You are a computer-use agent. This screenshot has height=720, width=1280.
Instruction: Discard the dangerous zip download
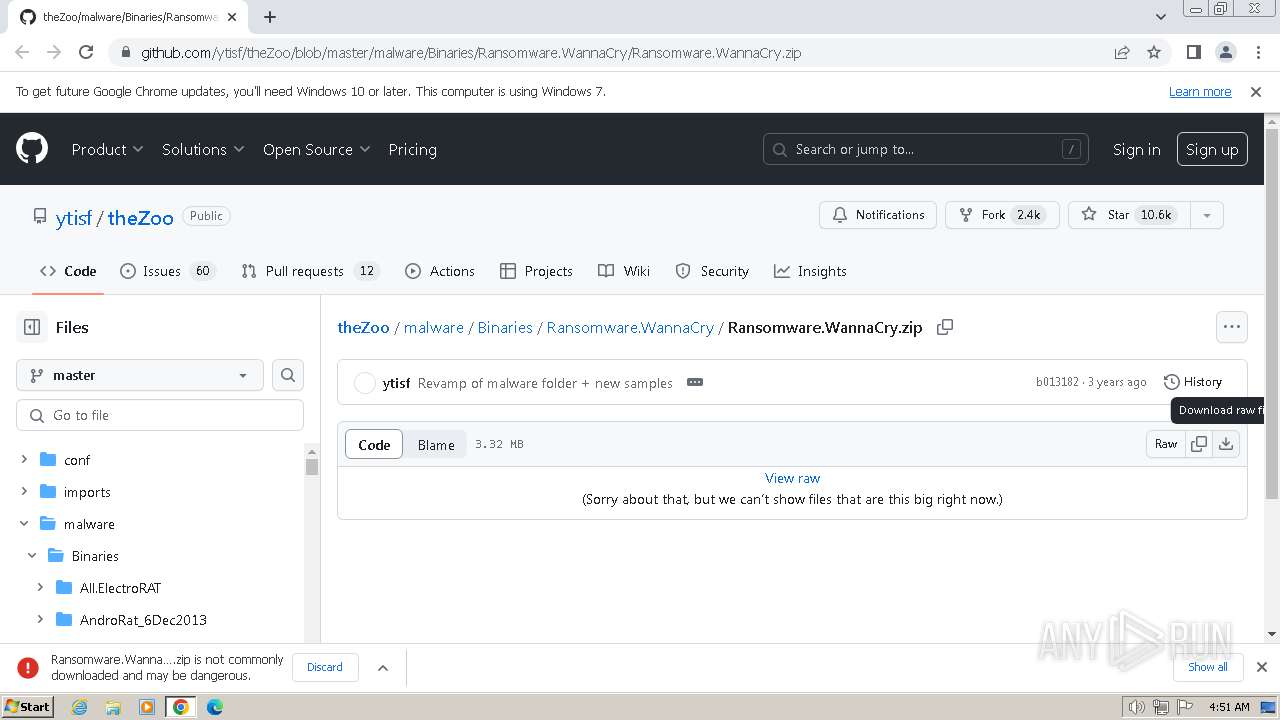click(325, 667)
